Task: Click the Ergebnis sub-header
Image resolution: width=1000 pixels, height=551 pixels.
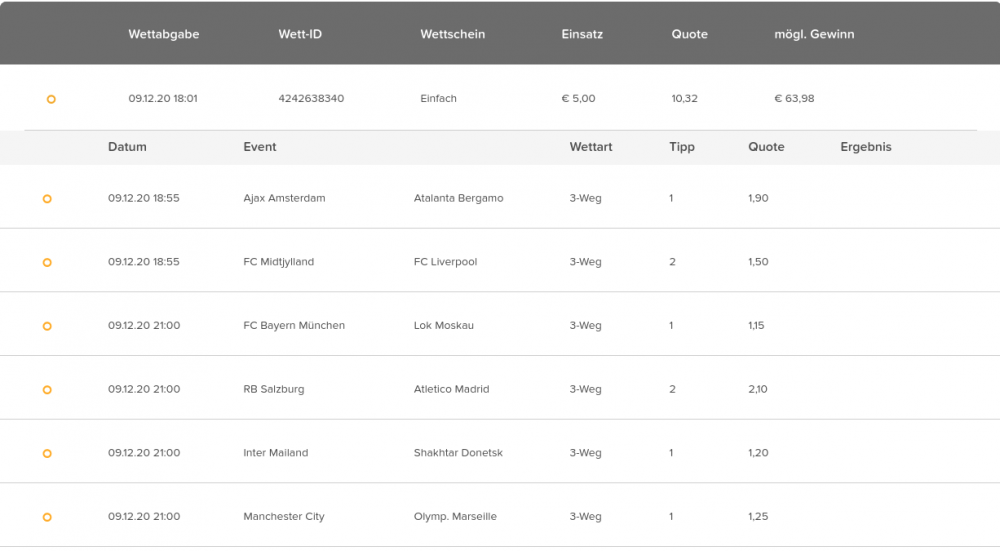Action: click(x=866, y=147)
